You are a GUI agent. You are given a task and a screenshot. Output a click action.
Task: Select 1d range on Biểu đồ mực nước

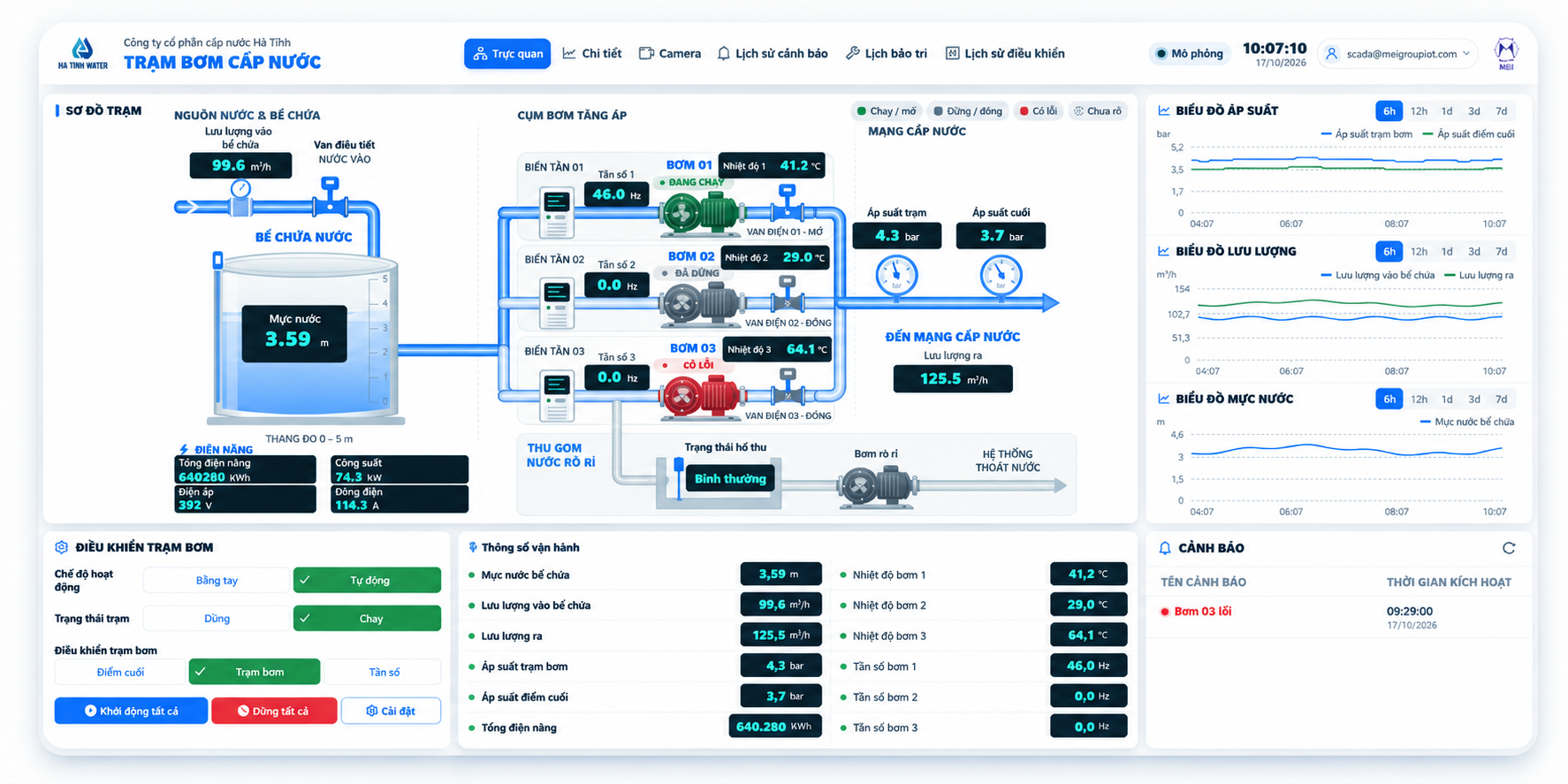click(1446, 400)
